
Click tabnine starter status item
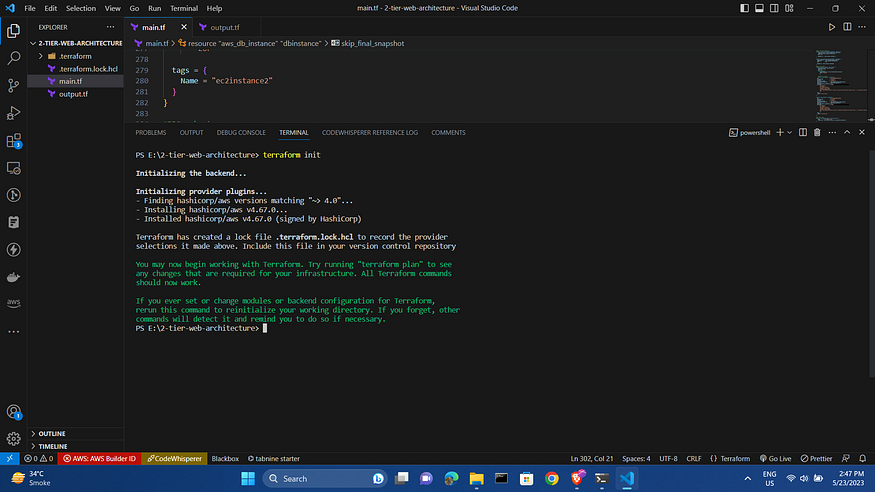coord(273,459)
